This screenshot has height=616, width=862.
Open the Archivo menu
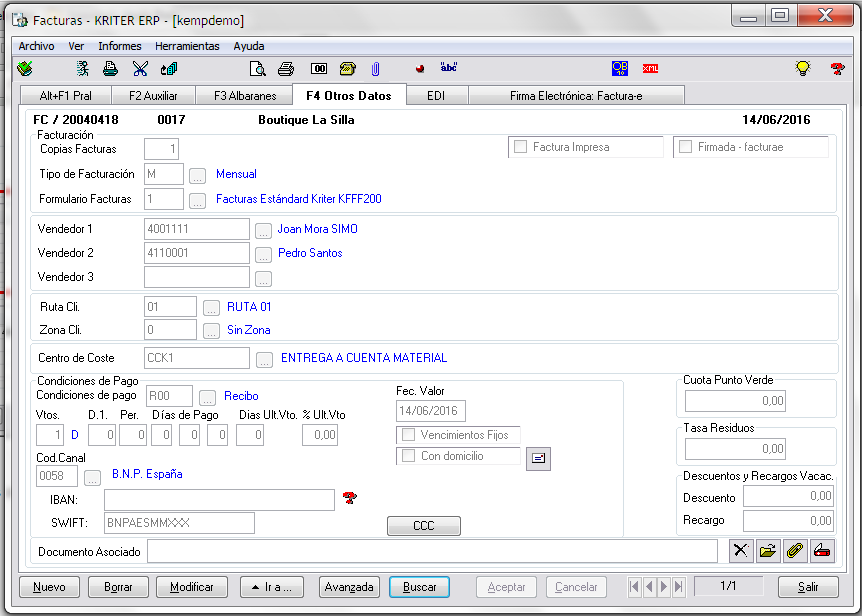[x=36, y=46]
